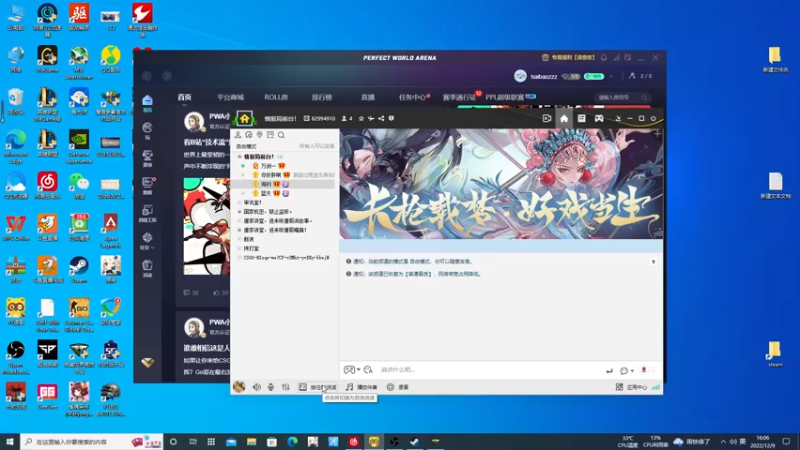This screenshot has width=800, height=450.
Task: Select the home tab icon in YY title bar
Action: point(564,118)
